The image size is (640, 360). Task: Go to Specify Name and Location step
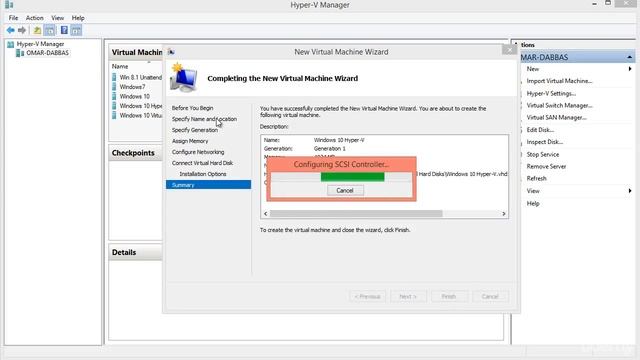tap(204, 119)
